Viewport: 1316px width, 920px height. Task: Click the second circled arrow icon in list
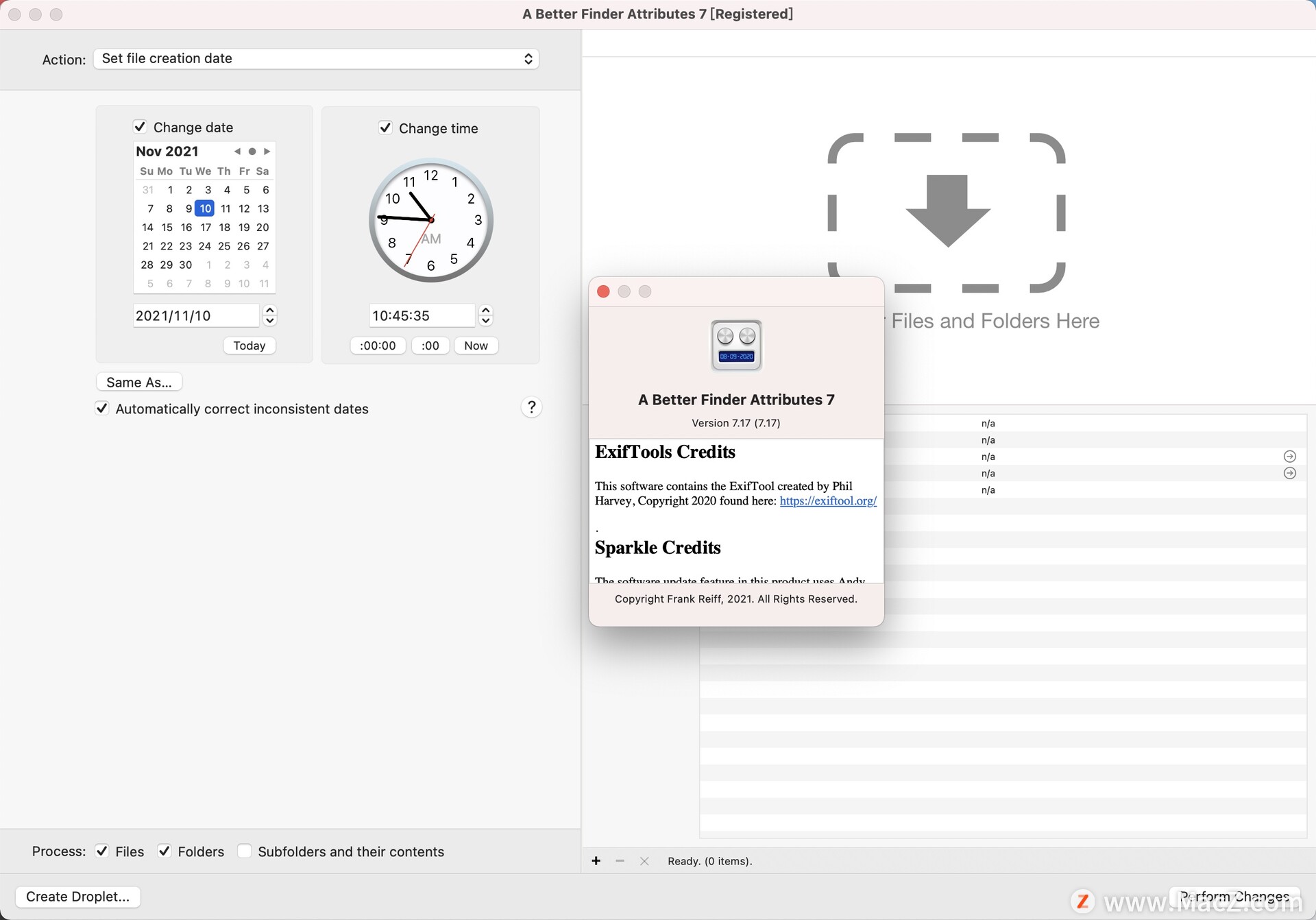click(x=1289, y=473)
